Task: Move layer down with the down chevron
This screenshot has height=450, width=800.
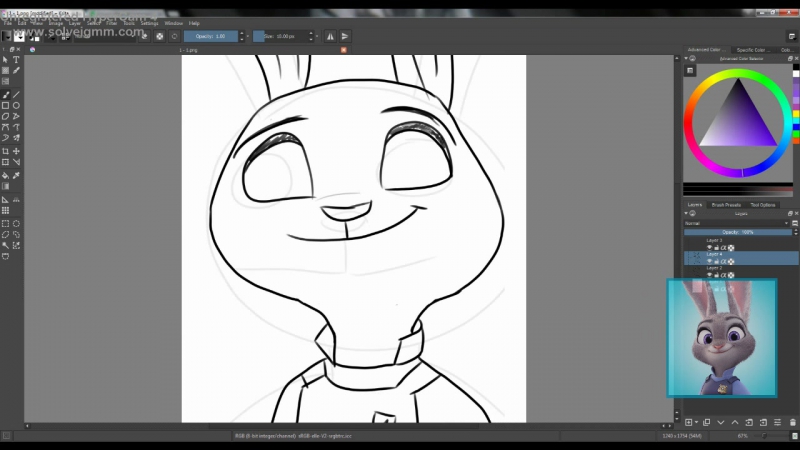Action: (720, 422)
